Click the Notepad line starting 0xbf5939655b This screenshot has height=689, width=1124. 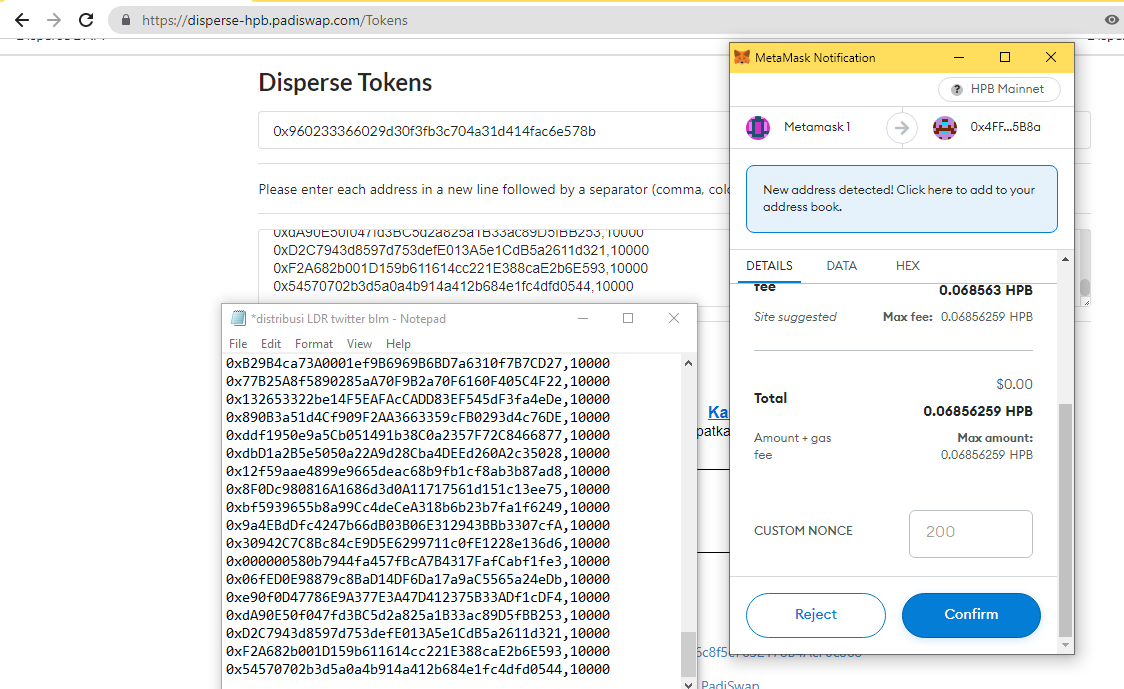point(418,507)
